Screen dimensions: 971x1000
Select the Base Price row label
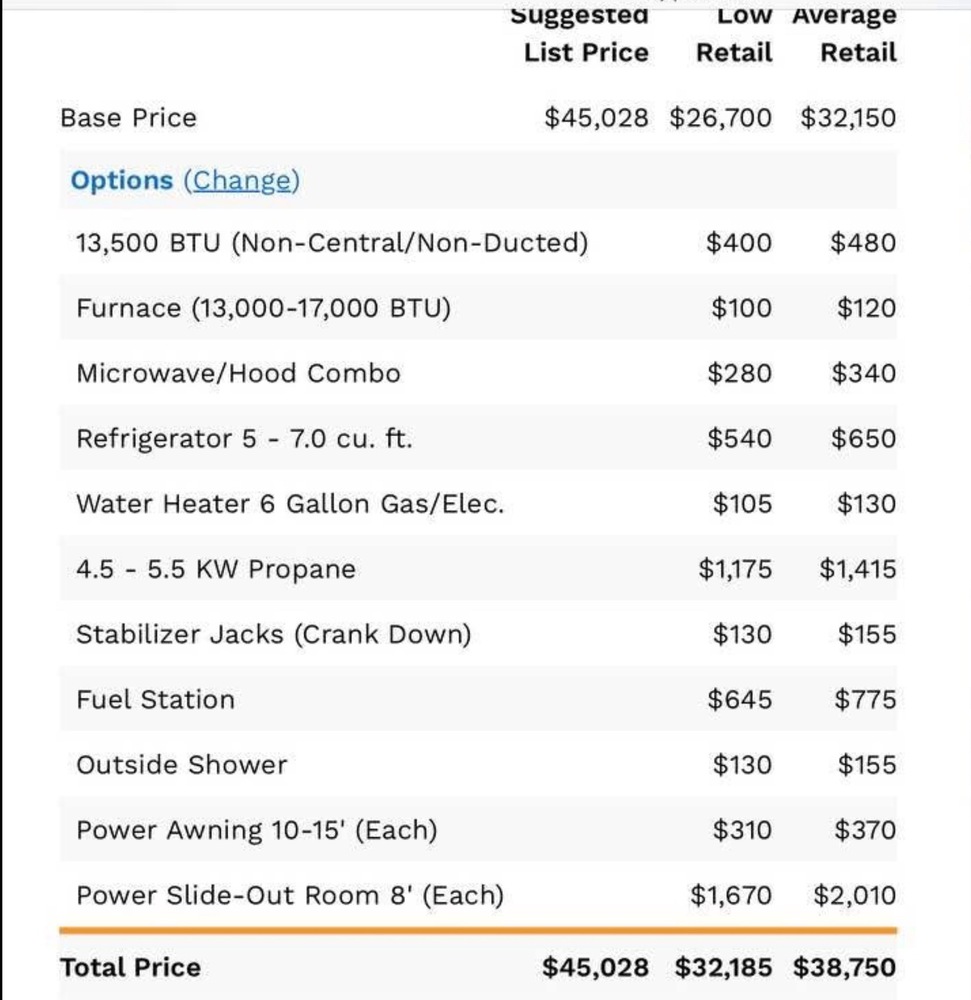128,118
